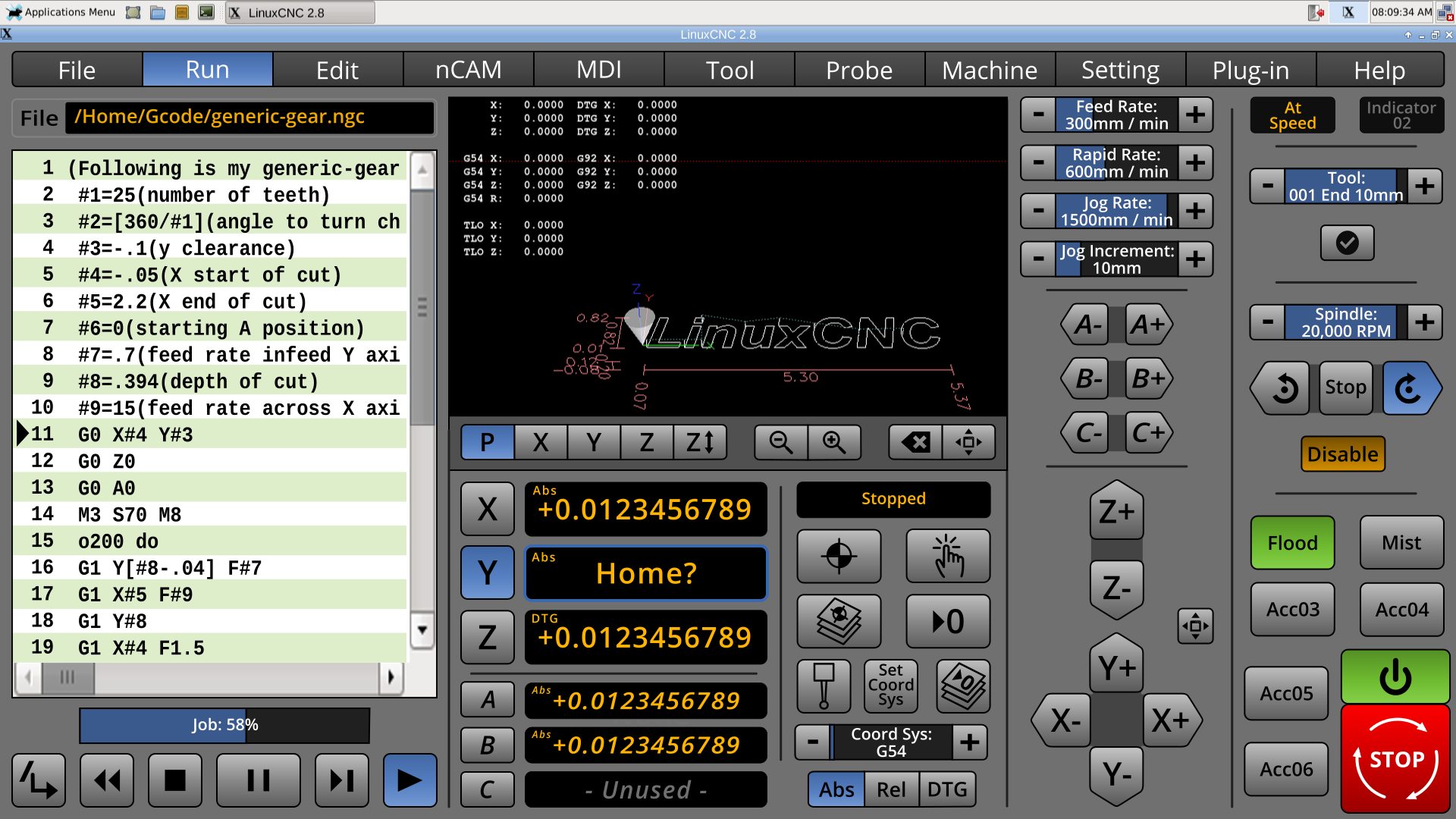
Task: Decrease Spindle RPM with minus button
Action: tap(1268, 322)
